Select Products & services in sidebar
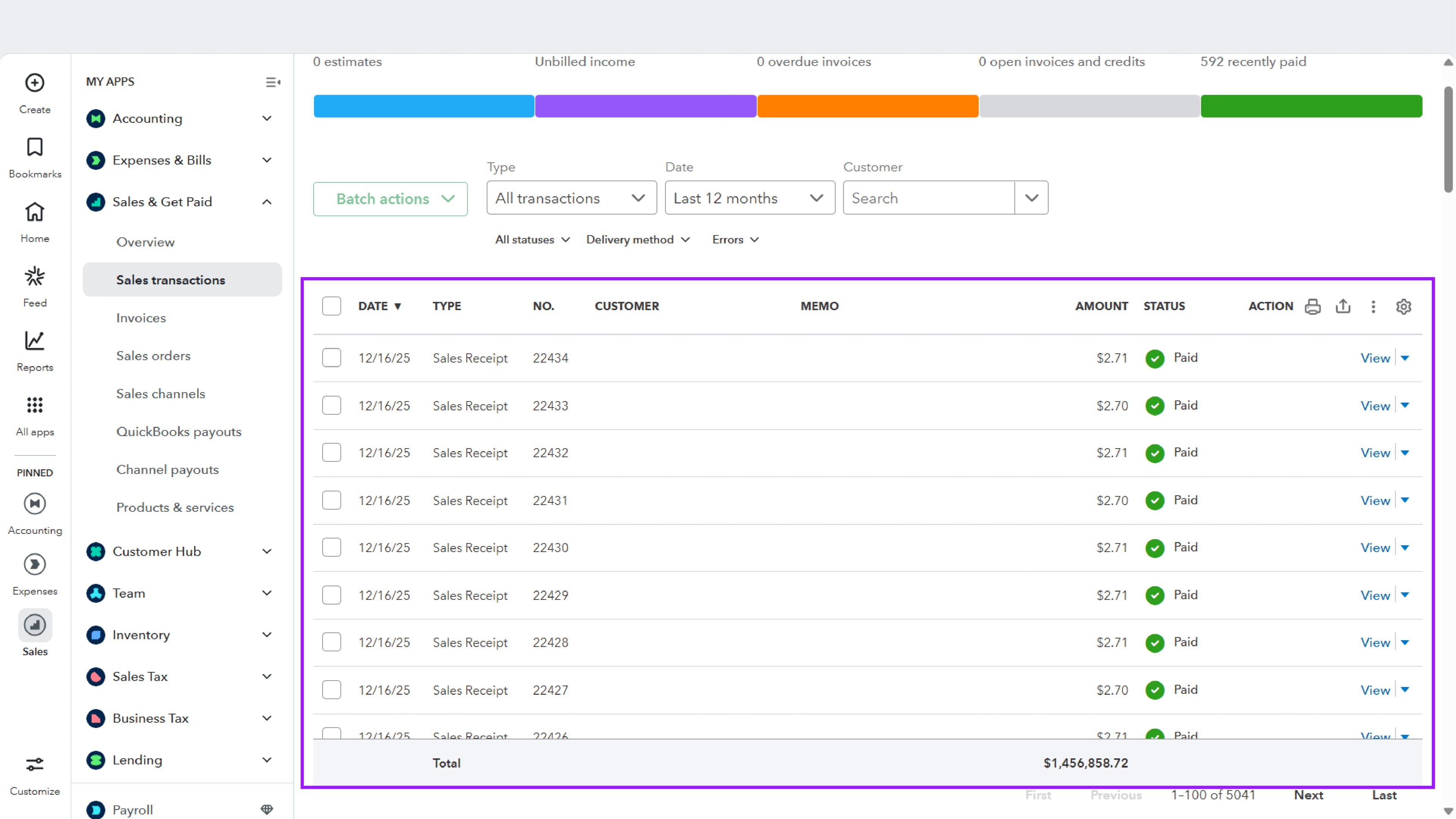 click(x=175, y=507)
